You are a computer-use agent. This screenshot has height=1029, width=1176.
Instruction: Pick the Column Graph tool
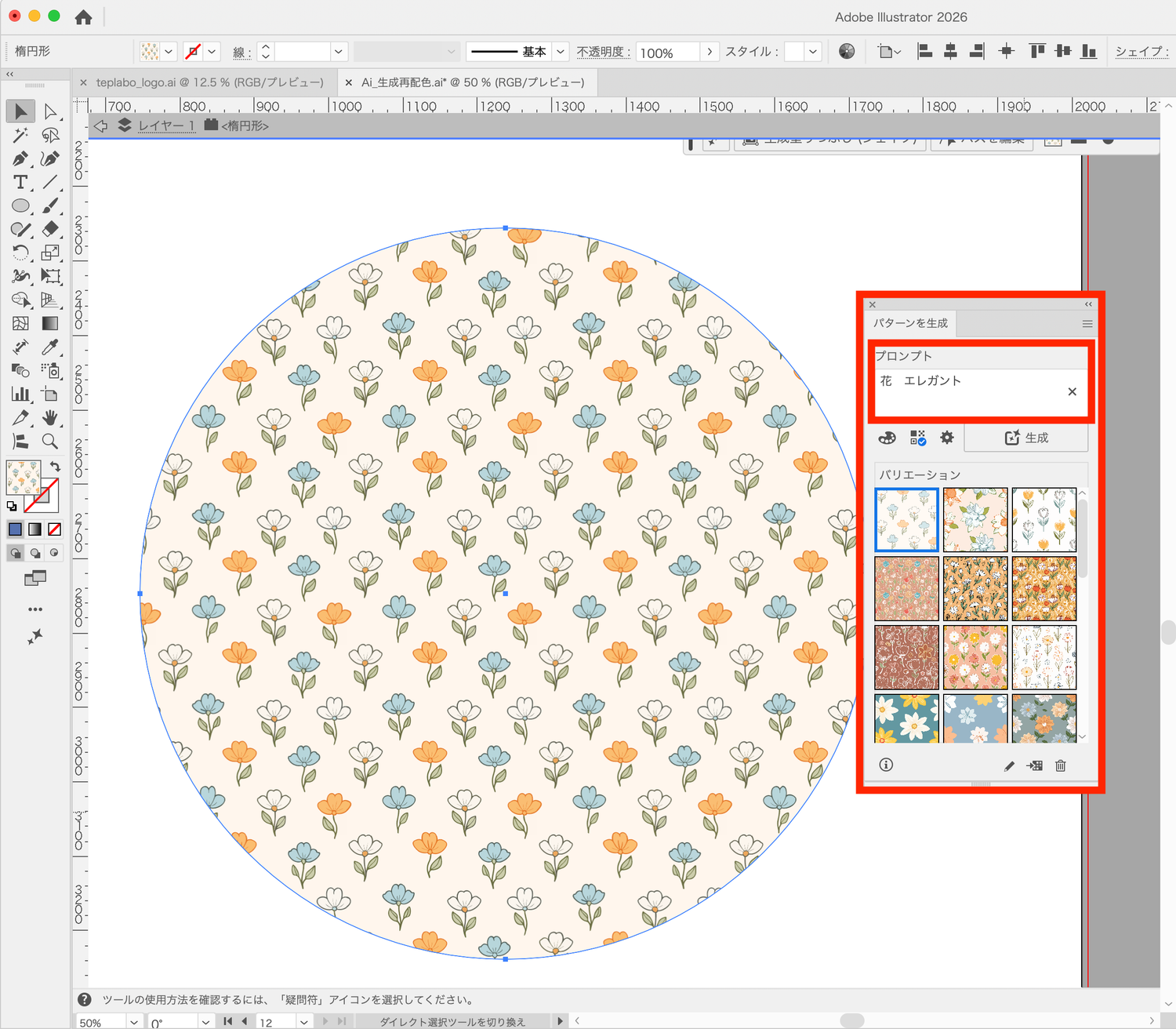(20, 394)
